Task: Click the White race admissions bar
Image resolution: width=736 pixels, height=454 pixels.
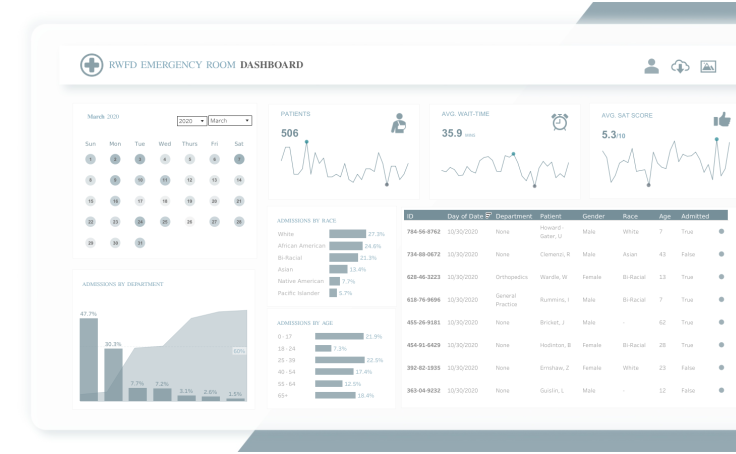Action: click(x=347, y=234)
